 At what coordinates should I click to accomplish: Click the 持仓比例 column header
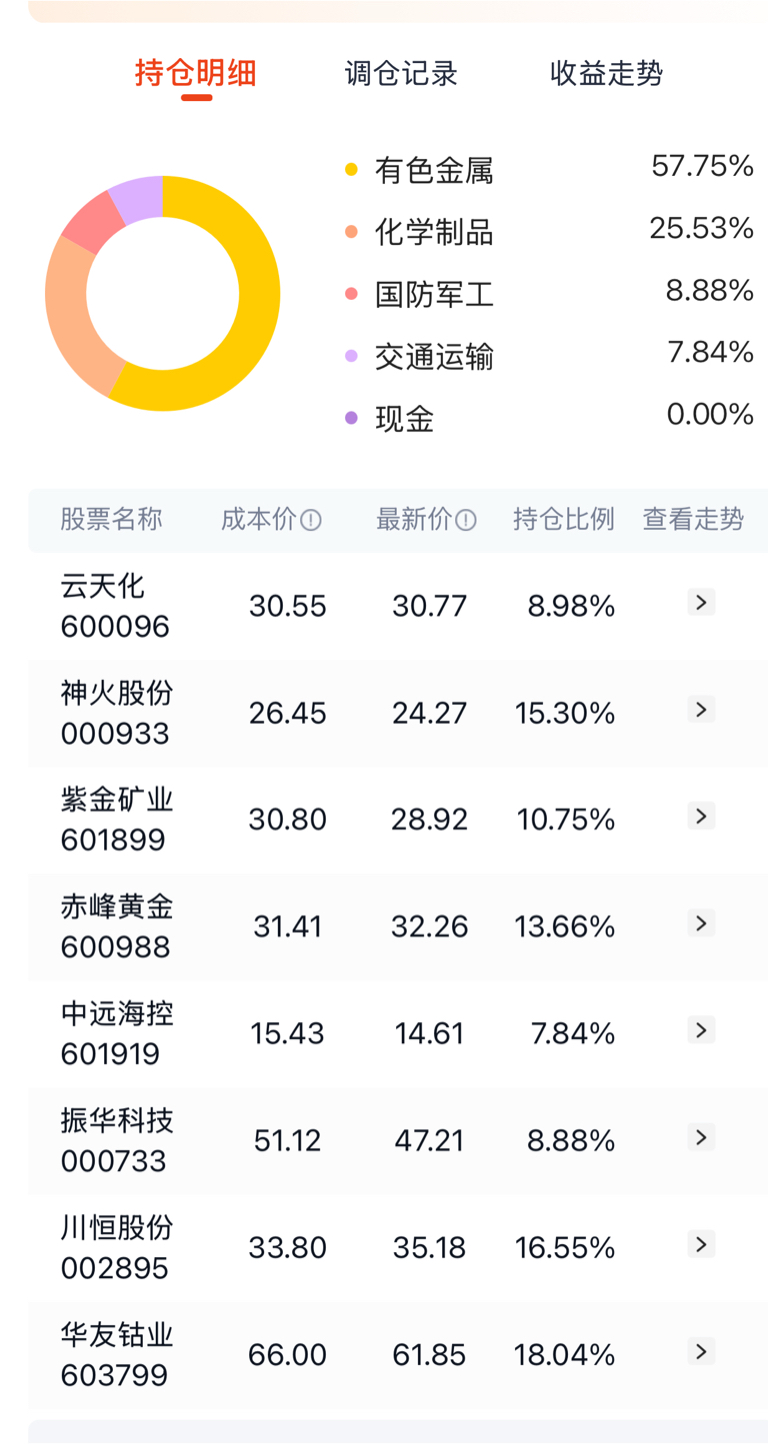564,520
